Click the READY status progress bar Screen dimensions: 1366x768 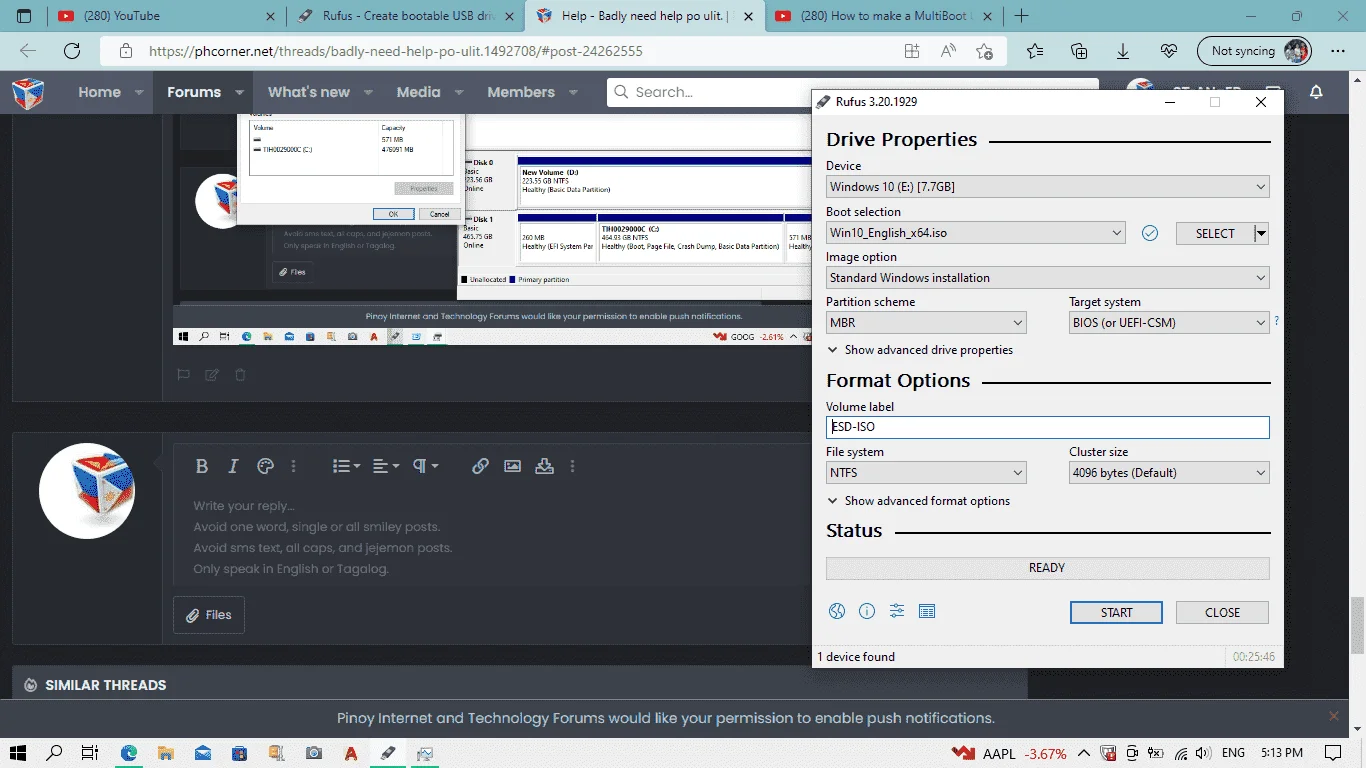pyautogui.click(x=1047, y=568)
